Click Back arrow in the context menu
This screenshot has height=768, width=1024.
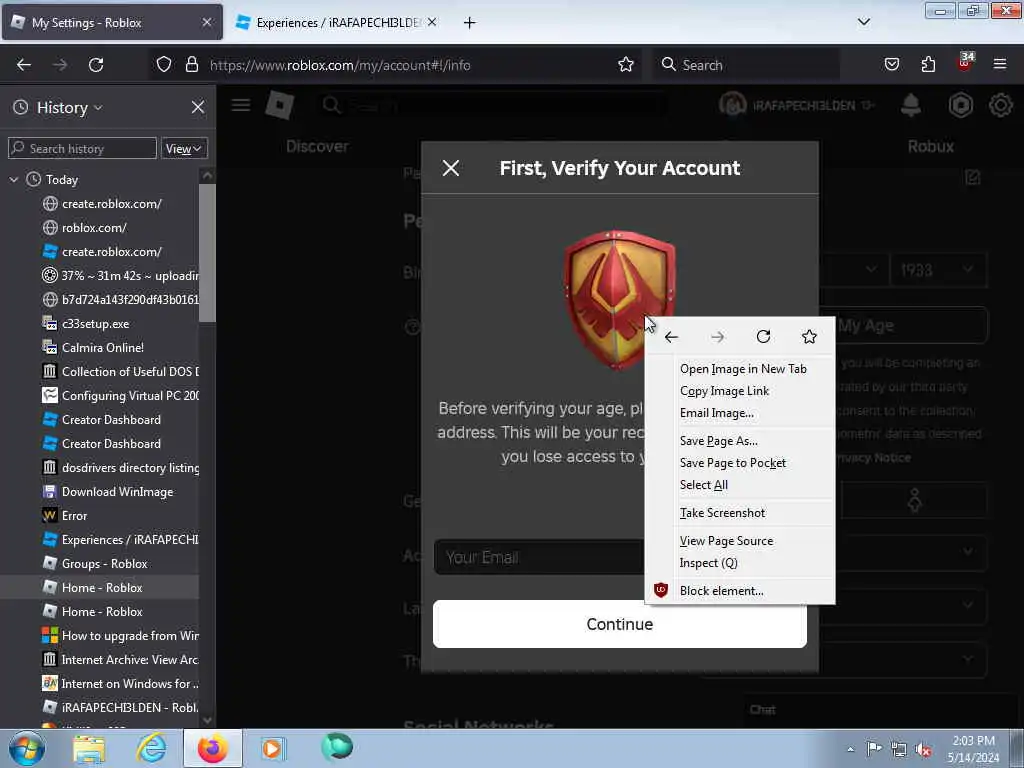click(671, 337)
